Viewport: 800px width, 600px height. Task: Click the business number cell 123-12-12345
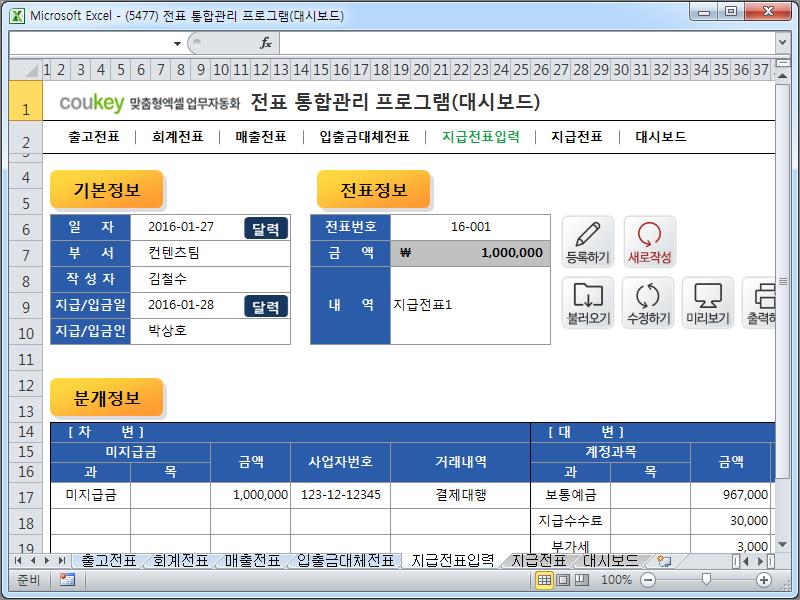click(x=340, y=495)
